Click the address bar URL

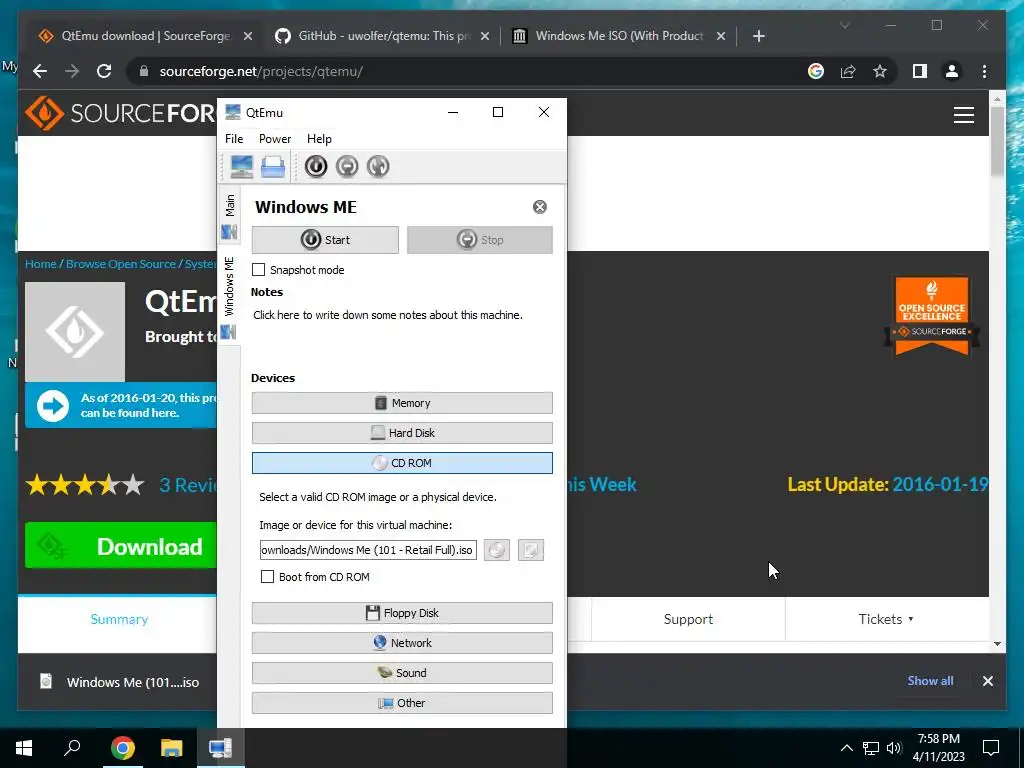(x=261, y=71)
